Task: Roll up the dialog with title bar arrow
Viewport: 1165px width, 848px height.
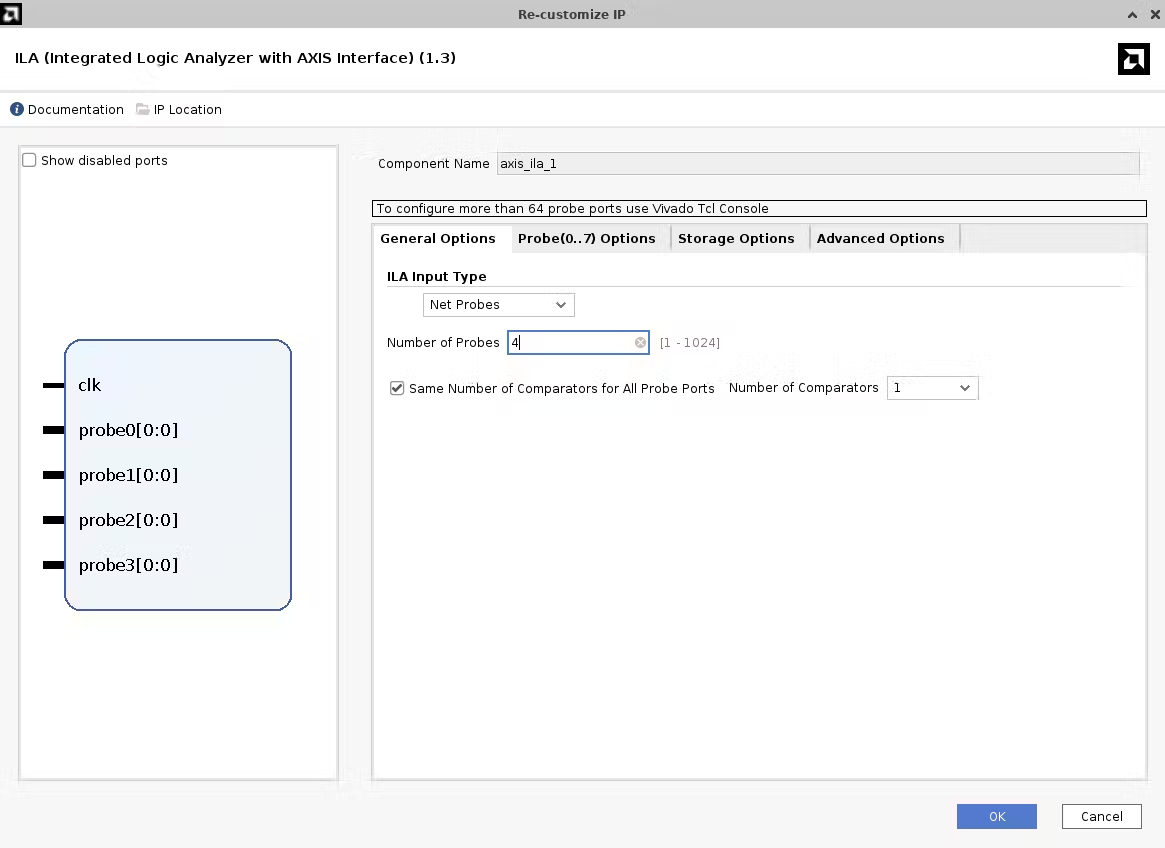Action: (1132, 14)
